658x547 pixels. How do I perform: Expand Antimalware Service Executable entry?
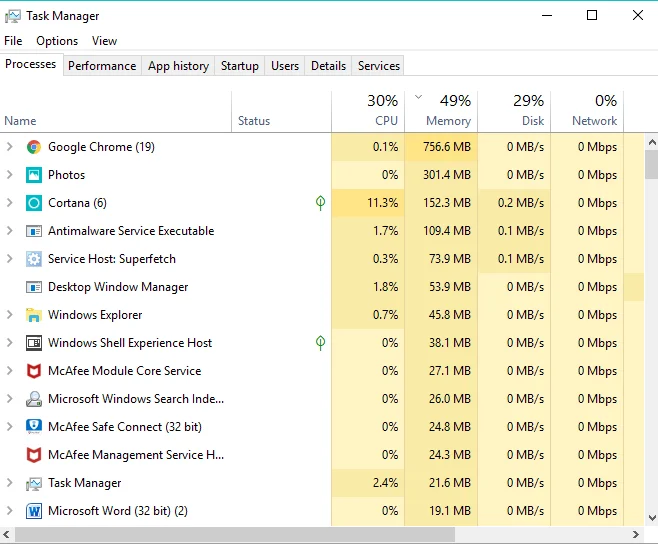click(10, 231)
